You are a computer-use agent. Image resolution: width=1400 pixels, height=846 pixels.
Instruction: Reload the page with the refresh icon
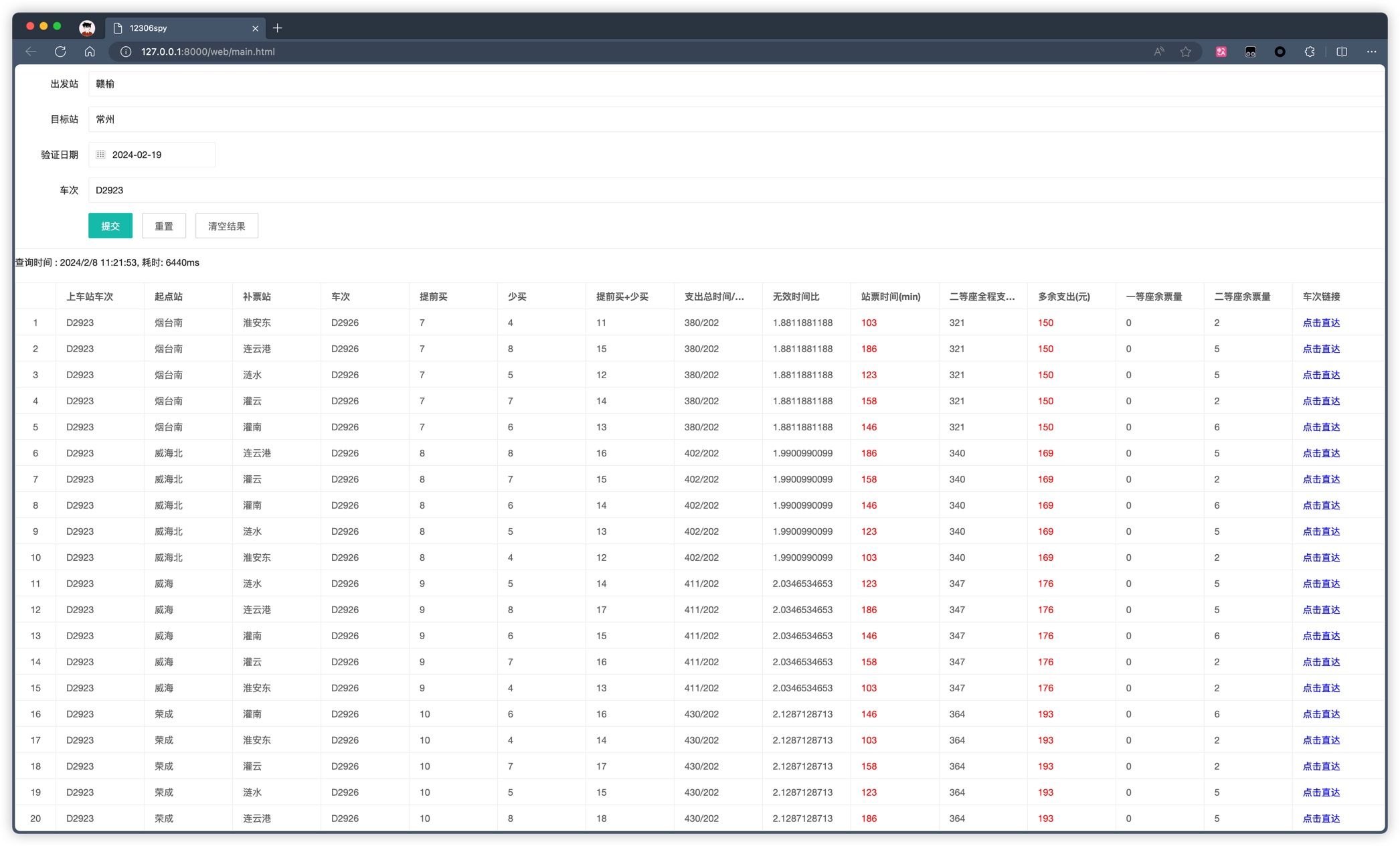point(60,52)
